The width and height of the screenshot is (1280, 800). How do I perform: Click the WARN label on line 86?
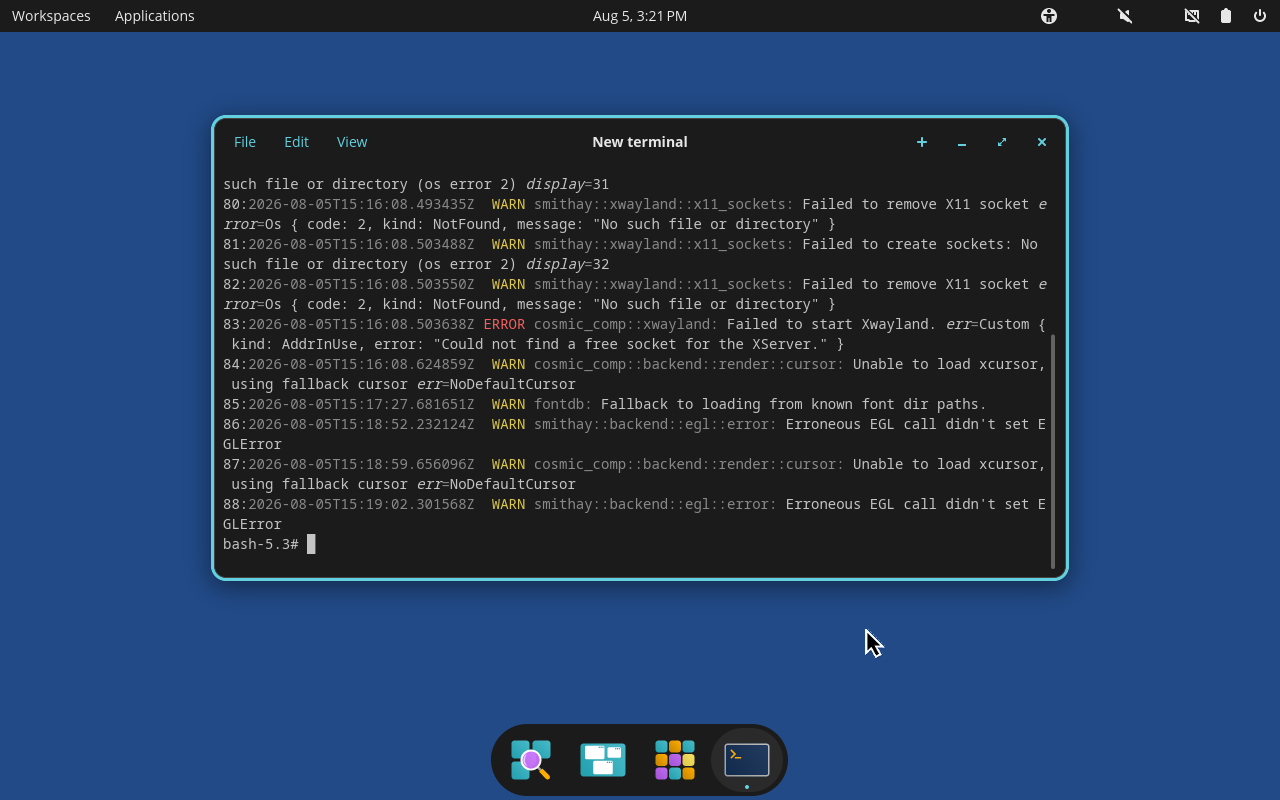tap(508, 424)
